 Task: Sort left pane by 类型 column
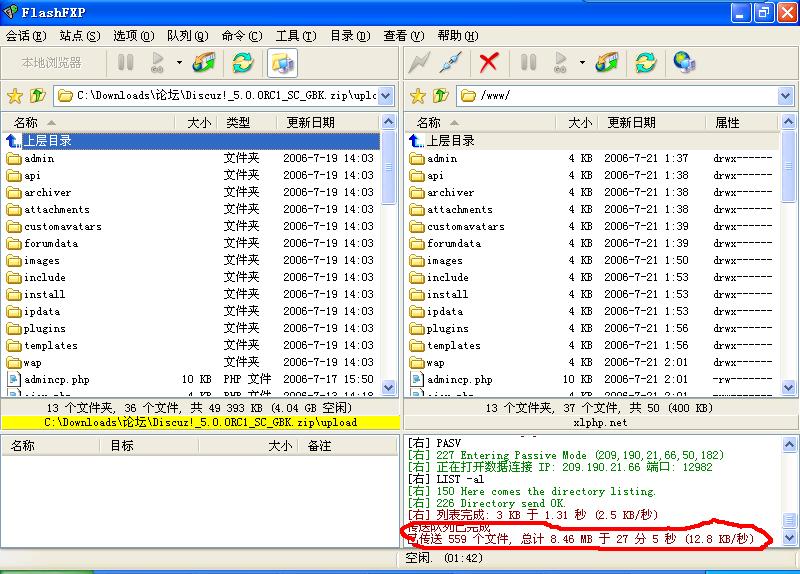tap(247, 122)
